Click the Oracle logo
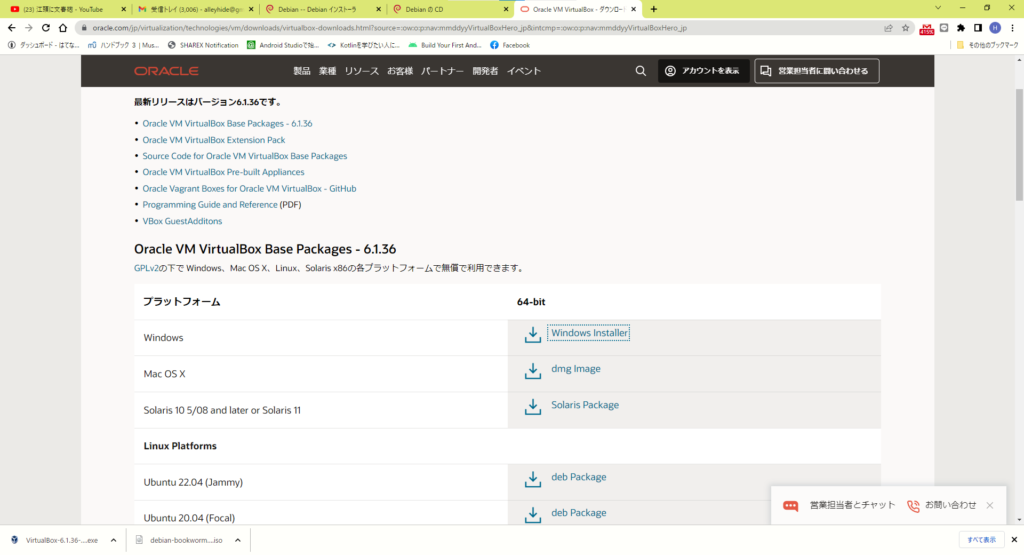This screenshot has width=1024, height=555. [166, 71]
